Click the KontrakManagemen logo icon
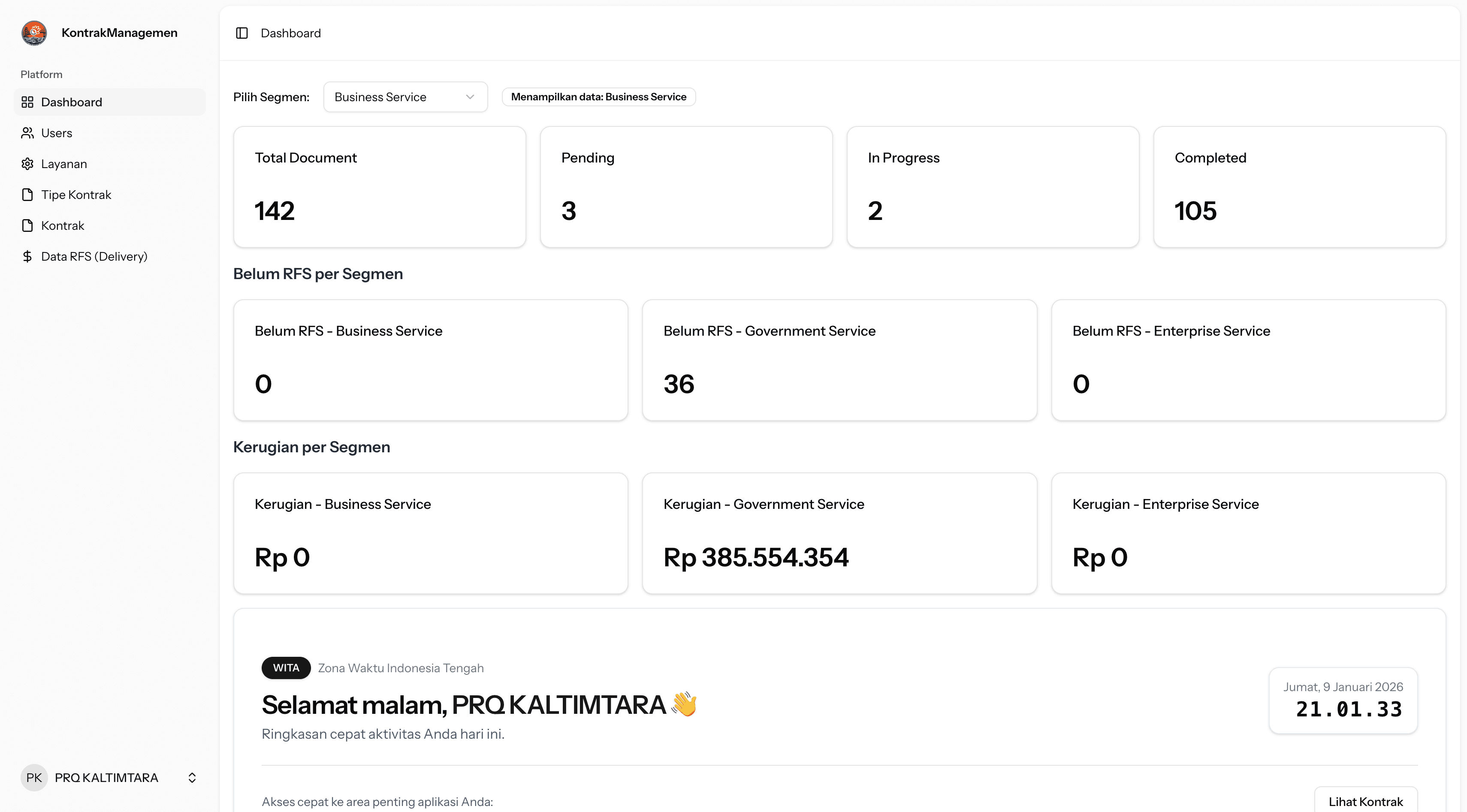This screenshot has height=812, width=1467. click(33, 33)
